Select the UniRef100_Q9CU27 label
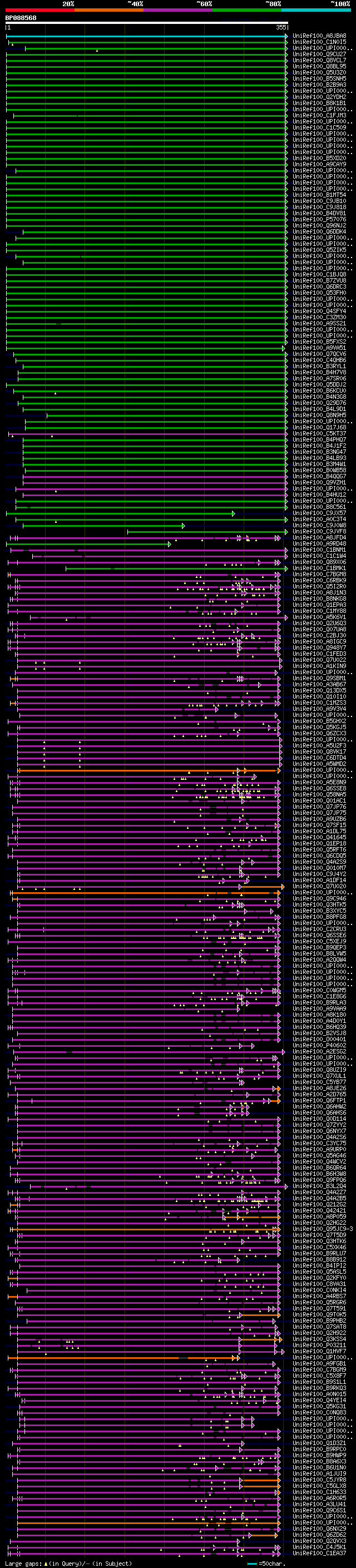The image size is (356, 1568). (319, 54)
